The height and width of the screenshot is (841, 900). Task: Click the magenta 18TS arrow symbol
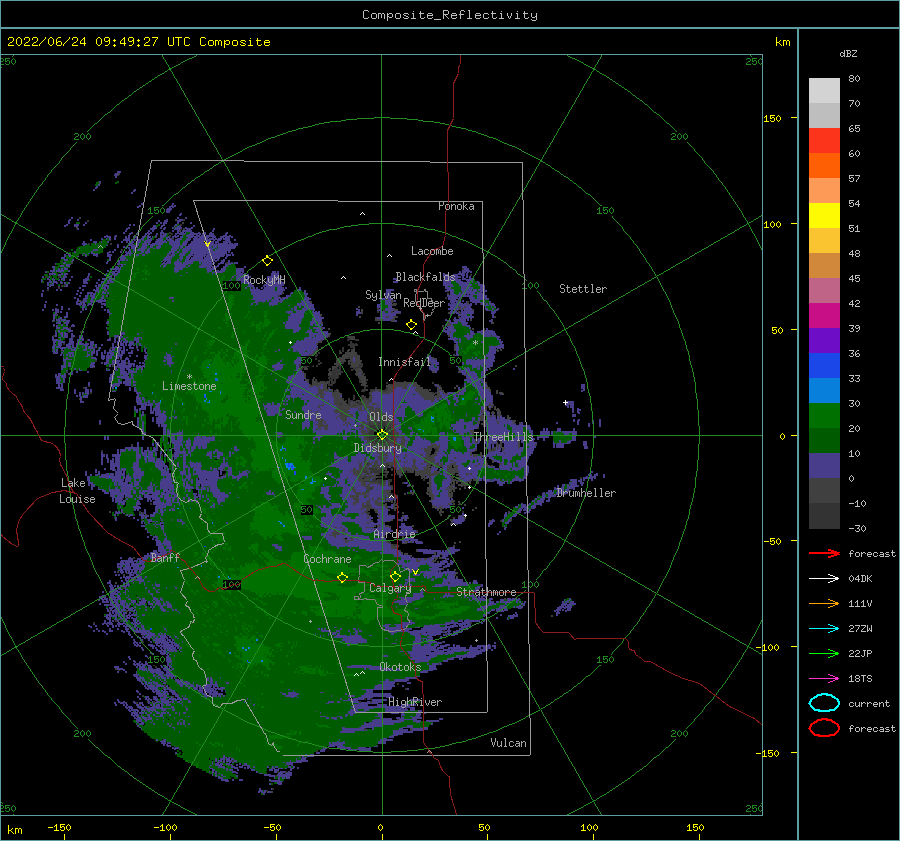[824, 679]
